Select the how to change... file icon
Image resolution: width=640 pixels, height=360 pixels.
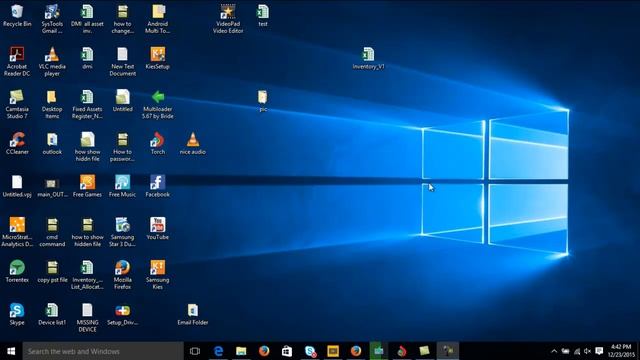pos(122,19)
